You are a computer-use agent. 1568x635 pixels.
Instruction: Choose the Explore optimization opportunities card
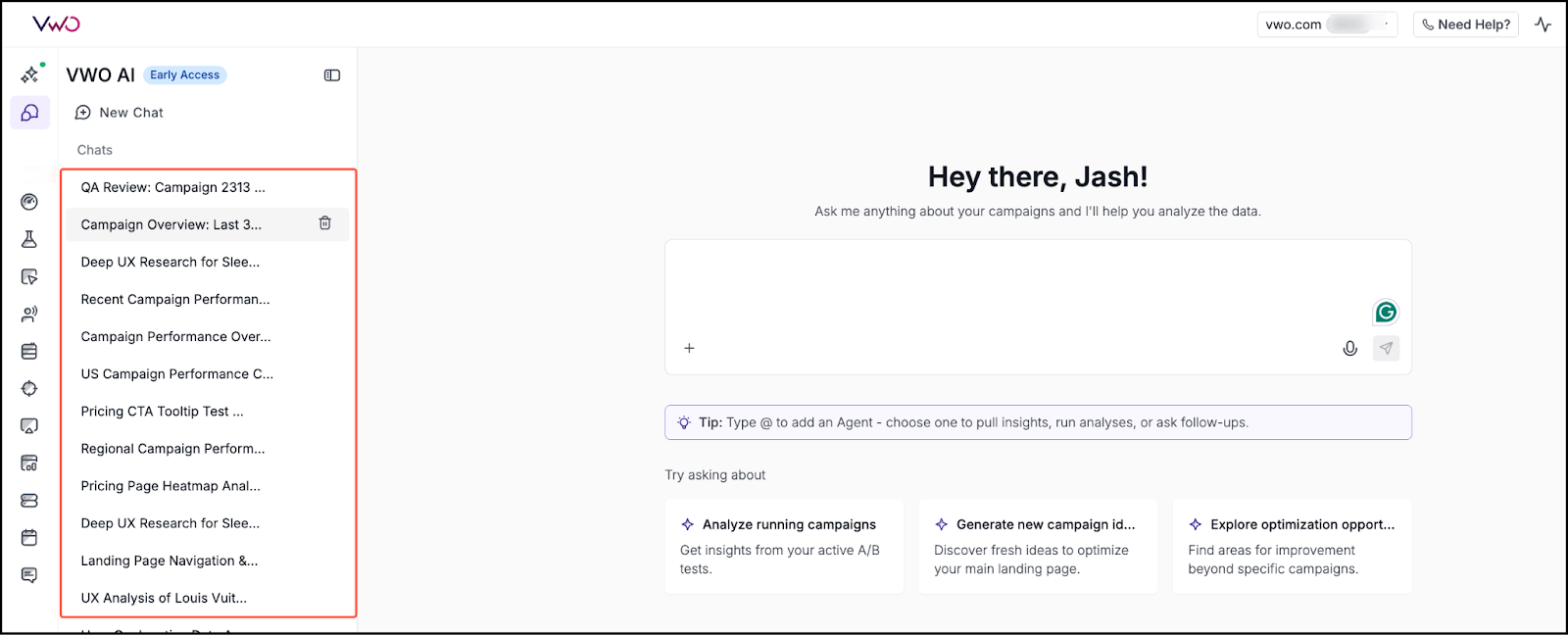tap(1292, 546)
